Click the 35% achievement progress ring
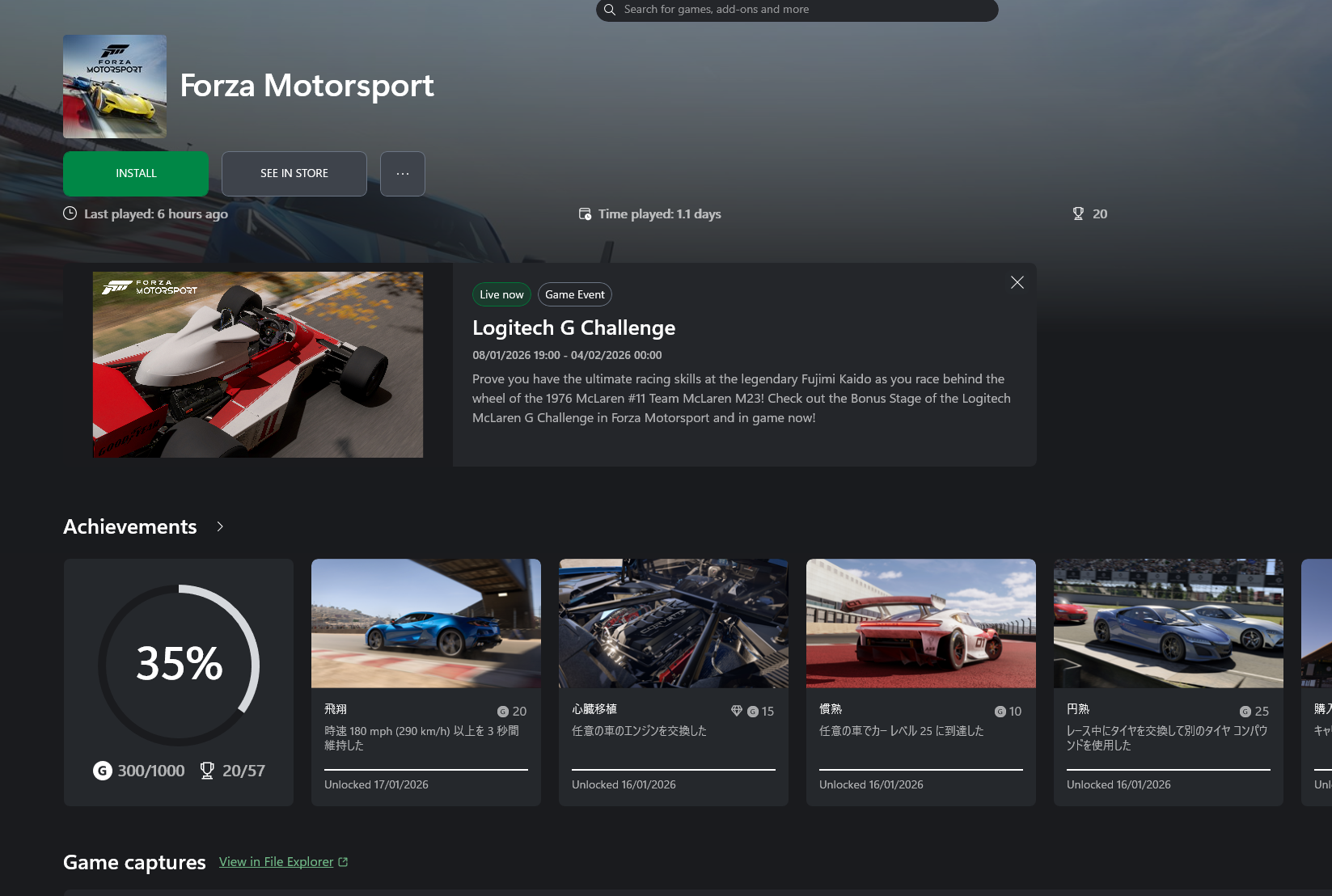This screenshot has width=1332, height=896. [179, 665]
